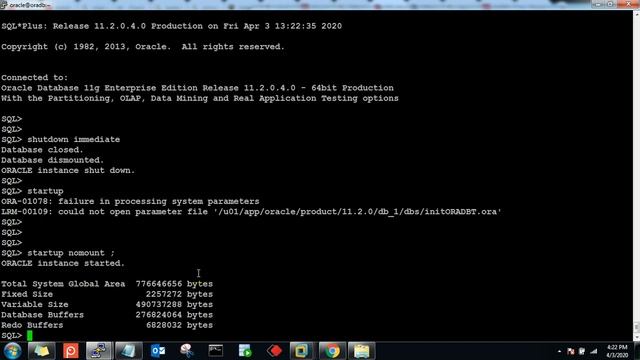Click 'Oracle Database 11g Enterprise Edition Release' line
This screenshot has height=360, width=640.
coord(198,88)
